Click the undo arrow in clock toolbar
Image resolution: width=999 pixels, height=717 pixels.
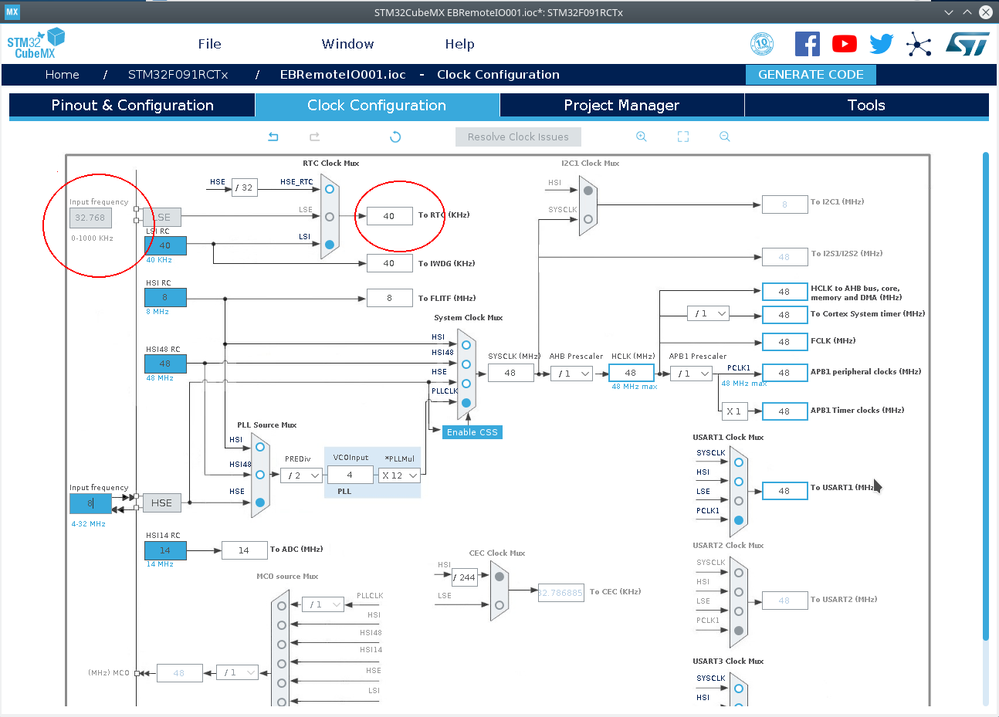point(273,136)
